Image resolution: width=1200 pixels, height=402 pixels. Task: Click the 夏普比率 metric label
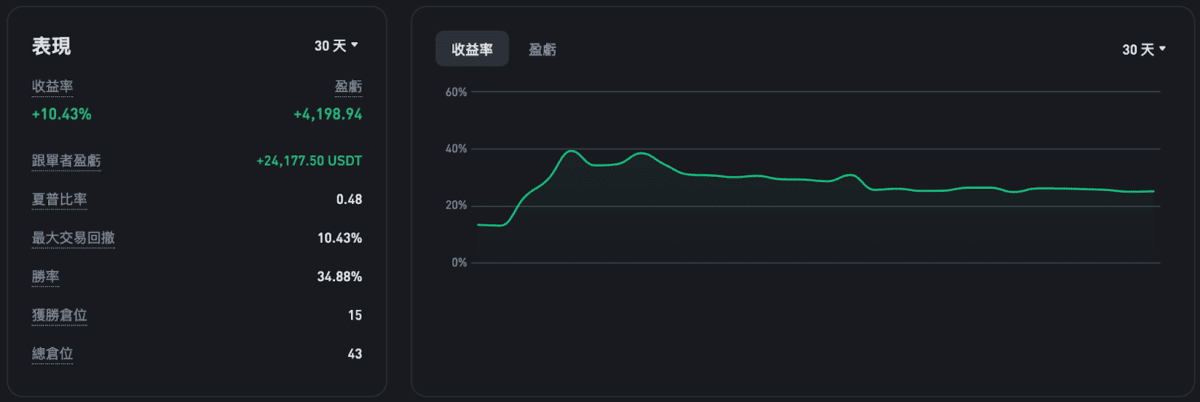(59, 199)
